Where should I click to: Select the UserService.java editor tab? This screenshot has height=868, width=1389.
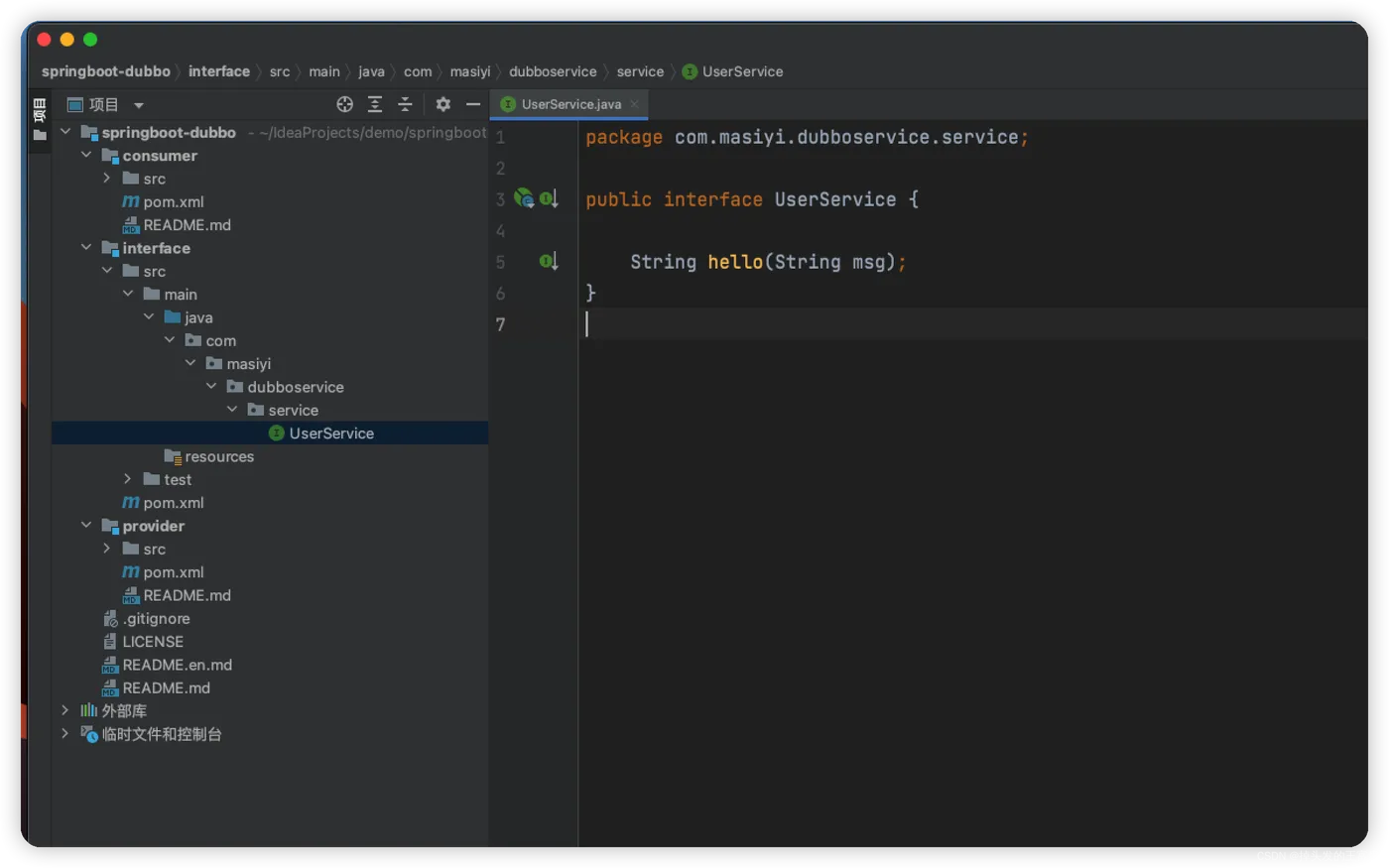[x=569, y=104]
